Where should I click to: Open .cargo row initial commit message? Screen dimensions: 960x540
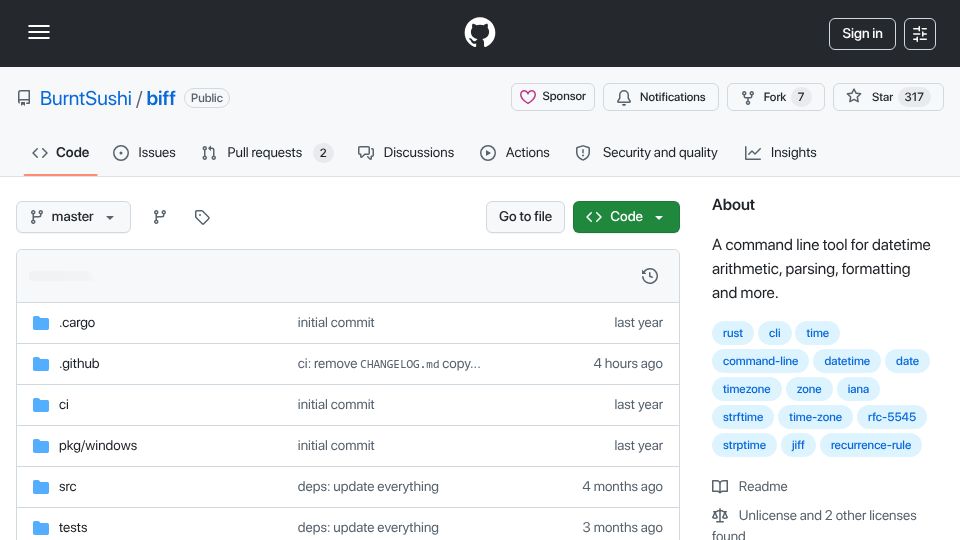click(336, 323)
